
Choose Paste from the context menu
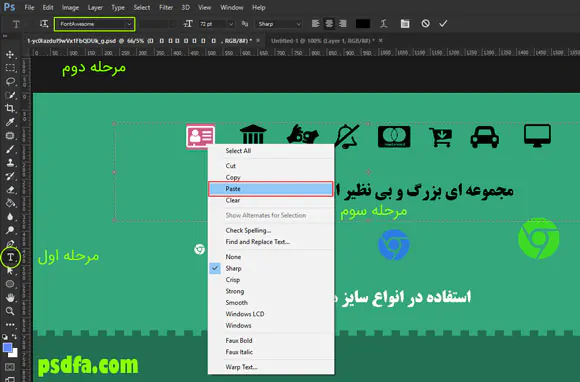(x=270, y=189)
